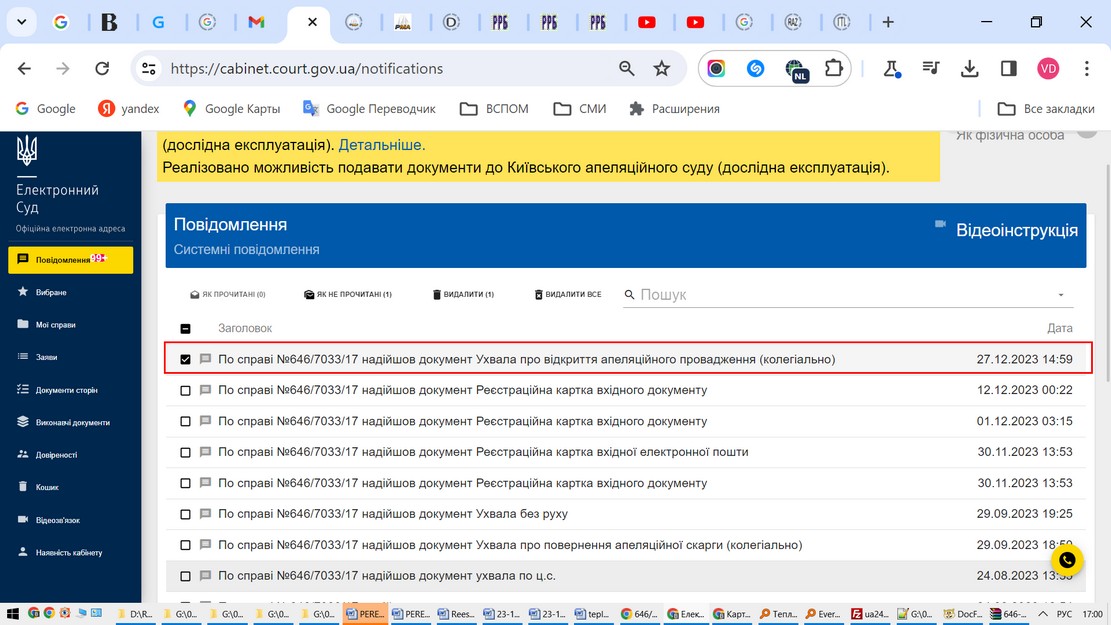1111x625 pixels.
Task: Click message icon of 12.12.2023 00:22 row
Action: pyautogui.click(x=205, y=390)
